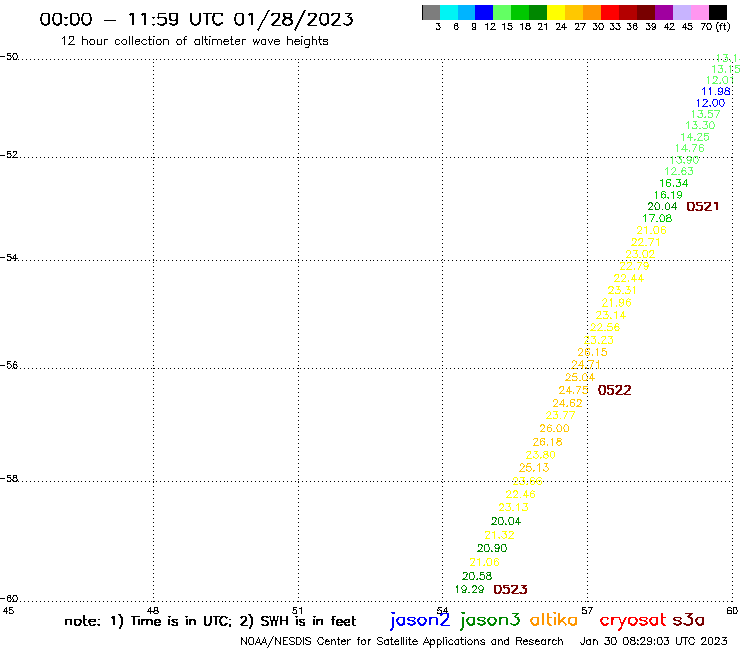This screenshot has height=650, width=740.
Task: Click the wave height value 26.15
Action: [x=592, y=352]
